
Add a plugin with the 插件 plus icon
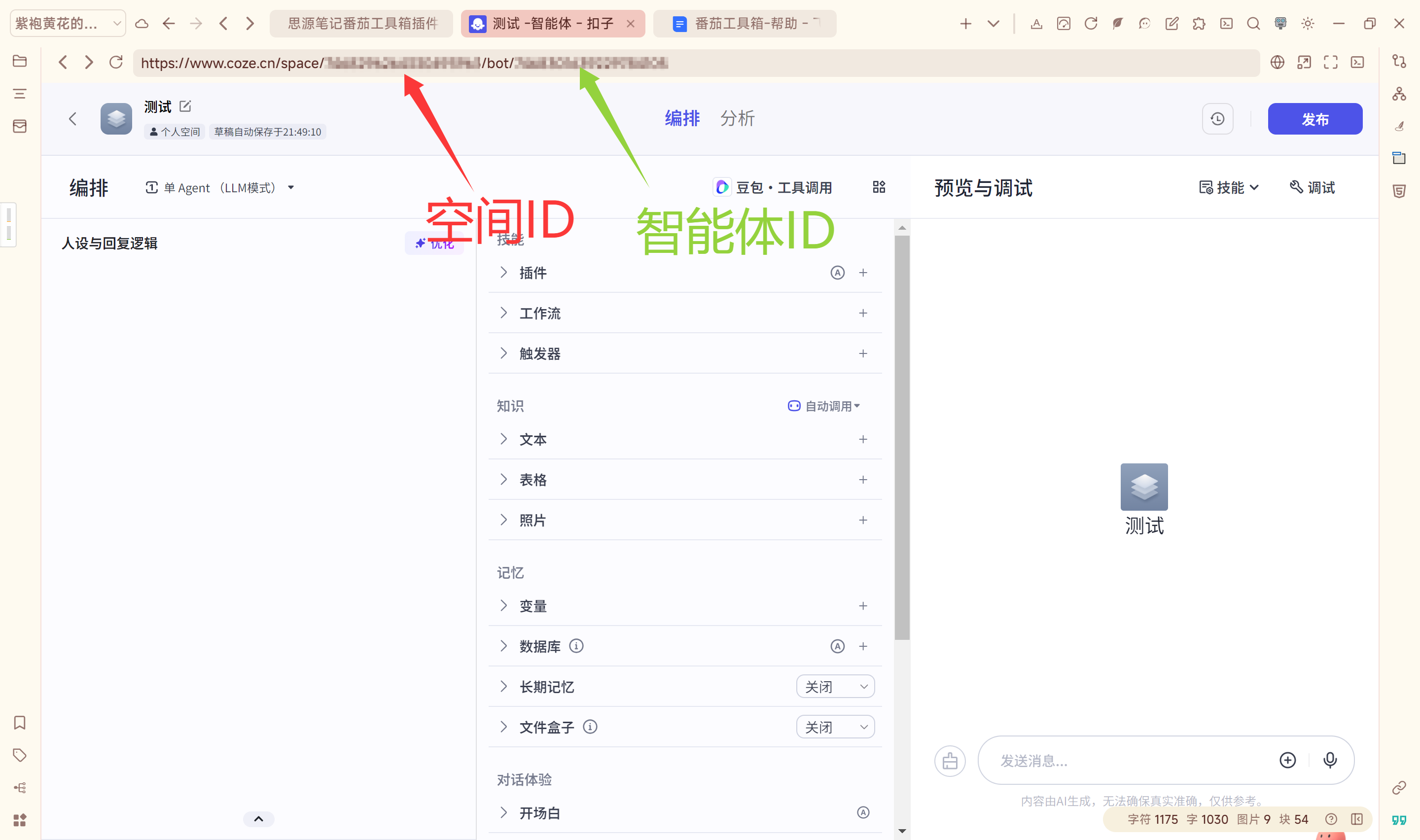[862, 273]
